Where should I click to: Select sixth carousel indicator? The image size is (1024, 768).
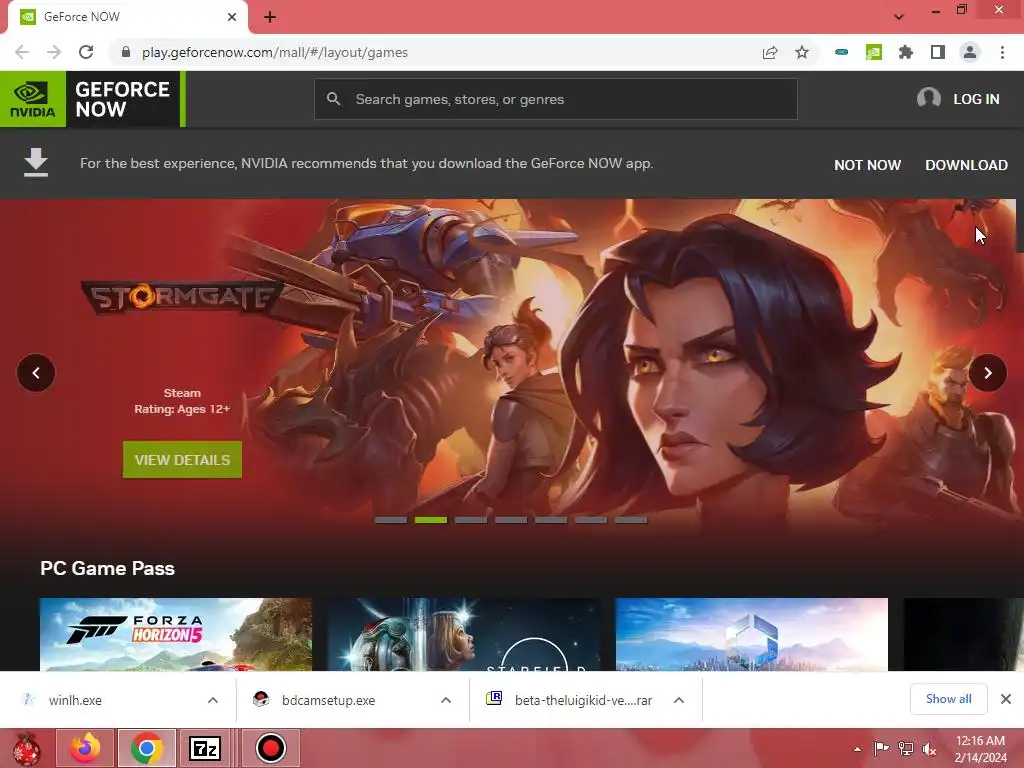591,520
